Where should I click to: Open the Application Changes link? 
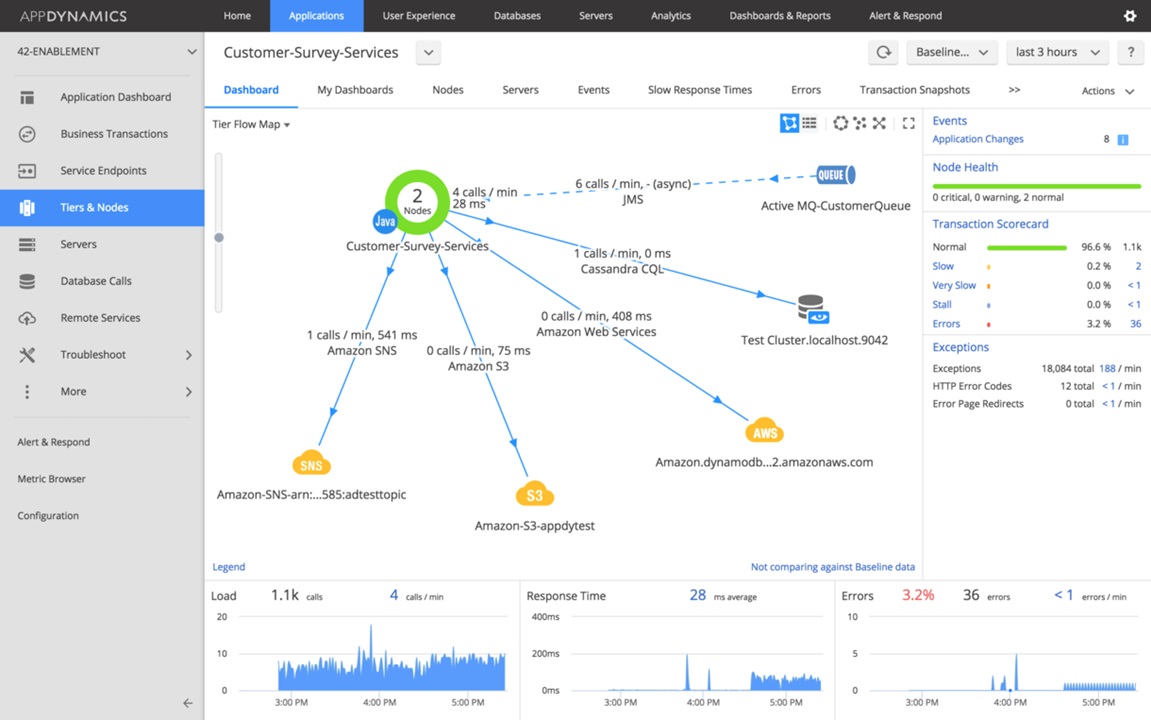(x=978, y=139)
